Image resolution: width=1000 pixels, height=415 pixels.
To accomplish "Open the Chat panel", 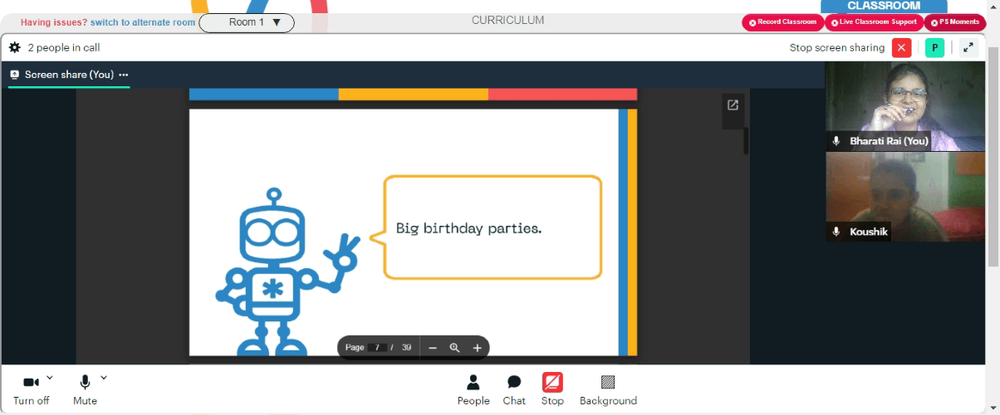I will pyautogui.click(x=514, y=390).
